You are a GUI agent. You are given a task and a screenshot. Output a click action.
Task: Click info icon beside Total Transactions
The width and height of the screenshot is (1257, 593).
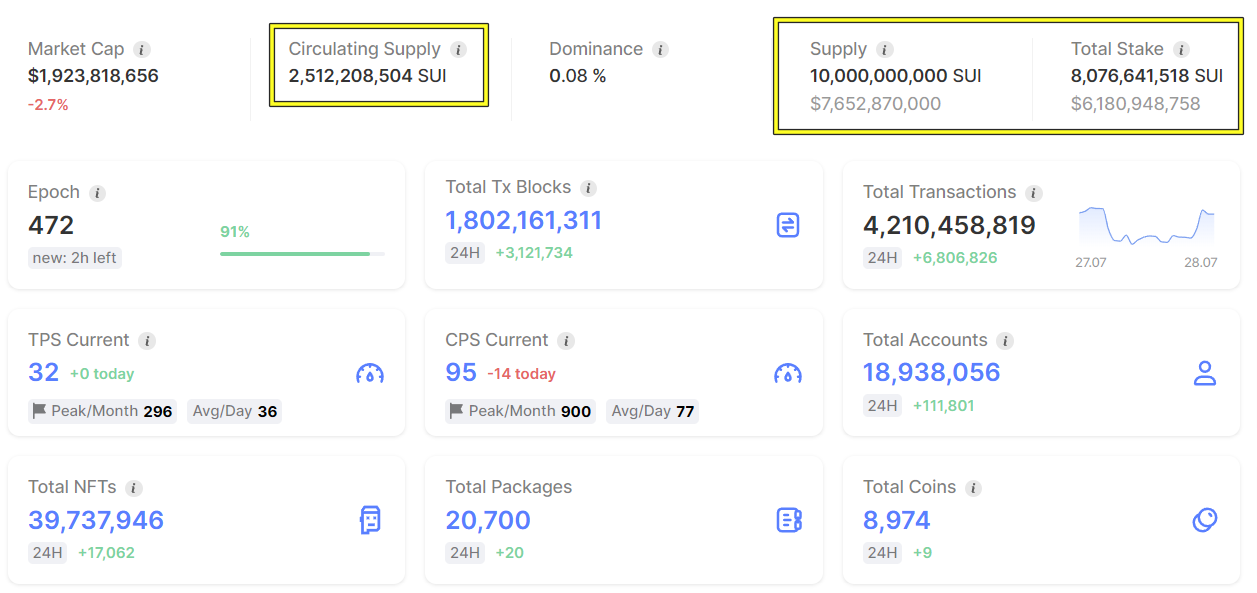(1033, 193)
